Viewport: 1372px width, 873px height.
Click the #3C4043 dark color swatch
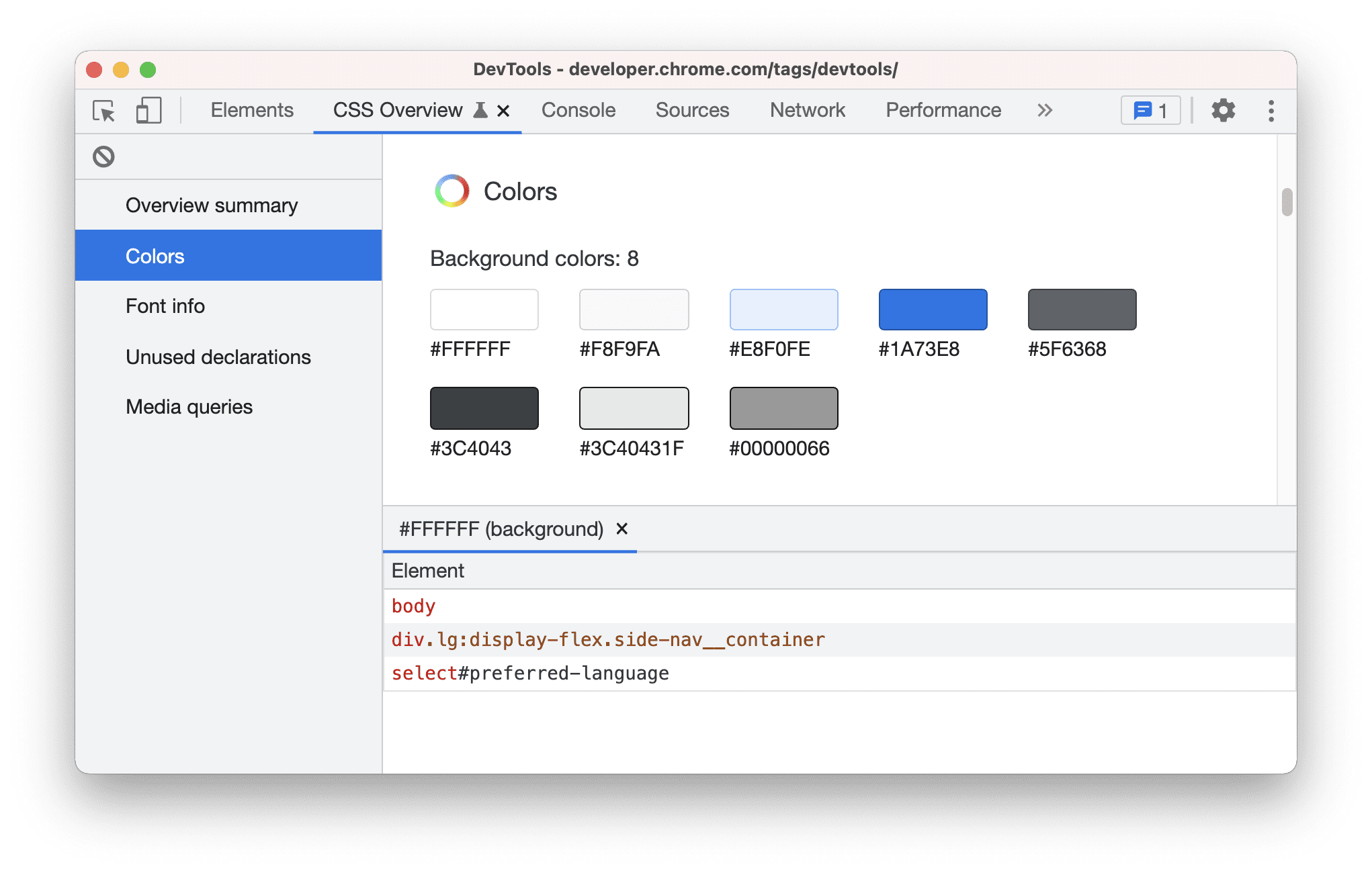[485, 408]
